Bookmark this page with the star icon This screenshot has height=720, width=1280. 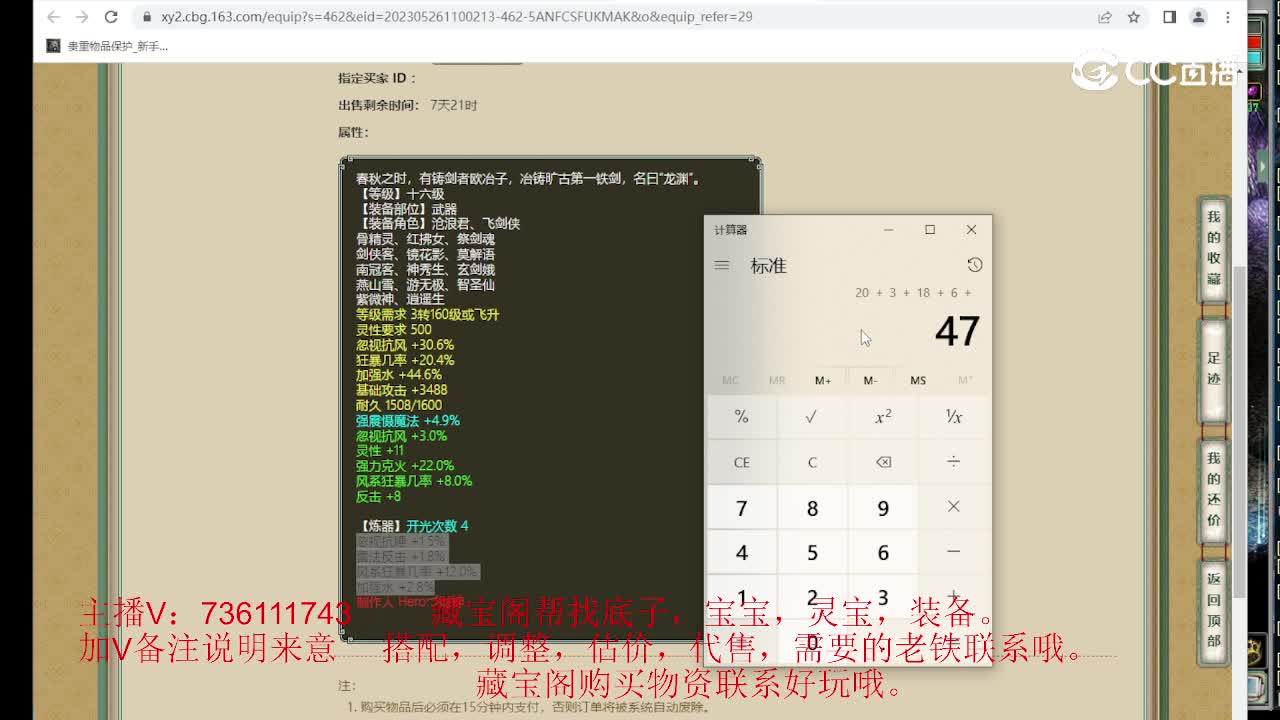[1134, 17]
